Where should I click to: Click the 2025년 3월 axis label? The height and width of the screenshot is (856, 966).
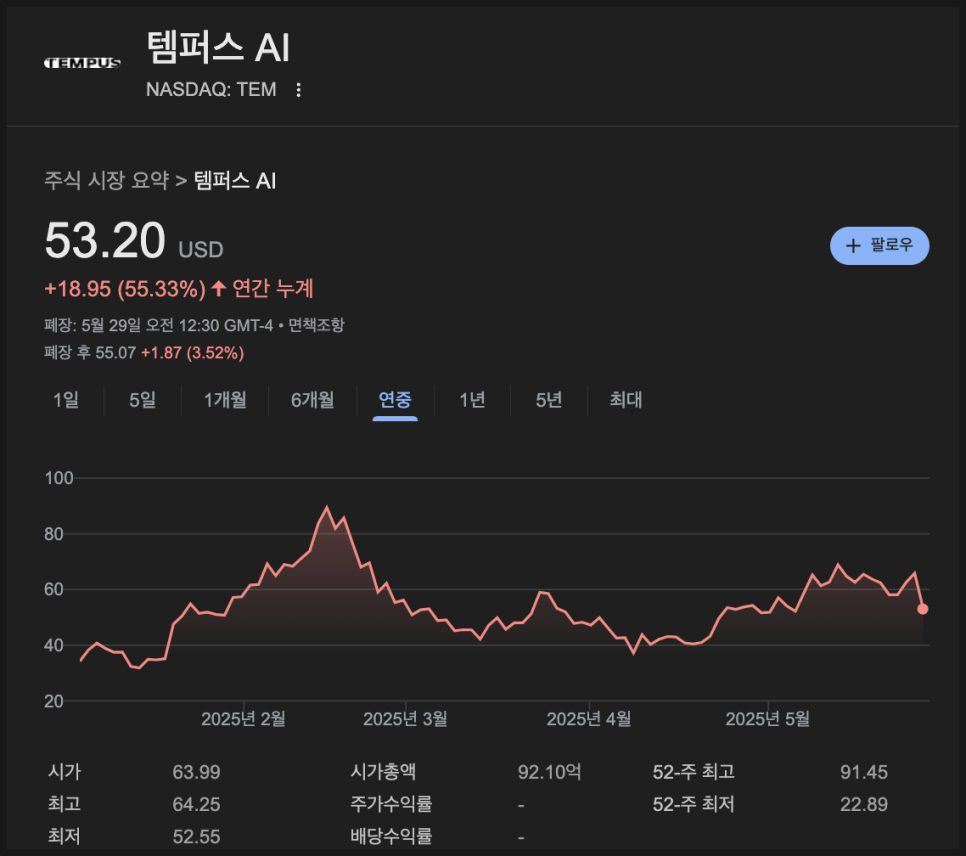405,719
